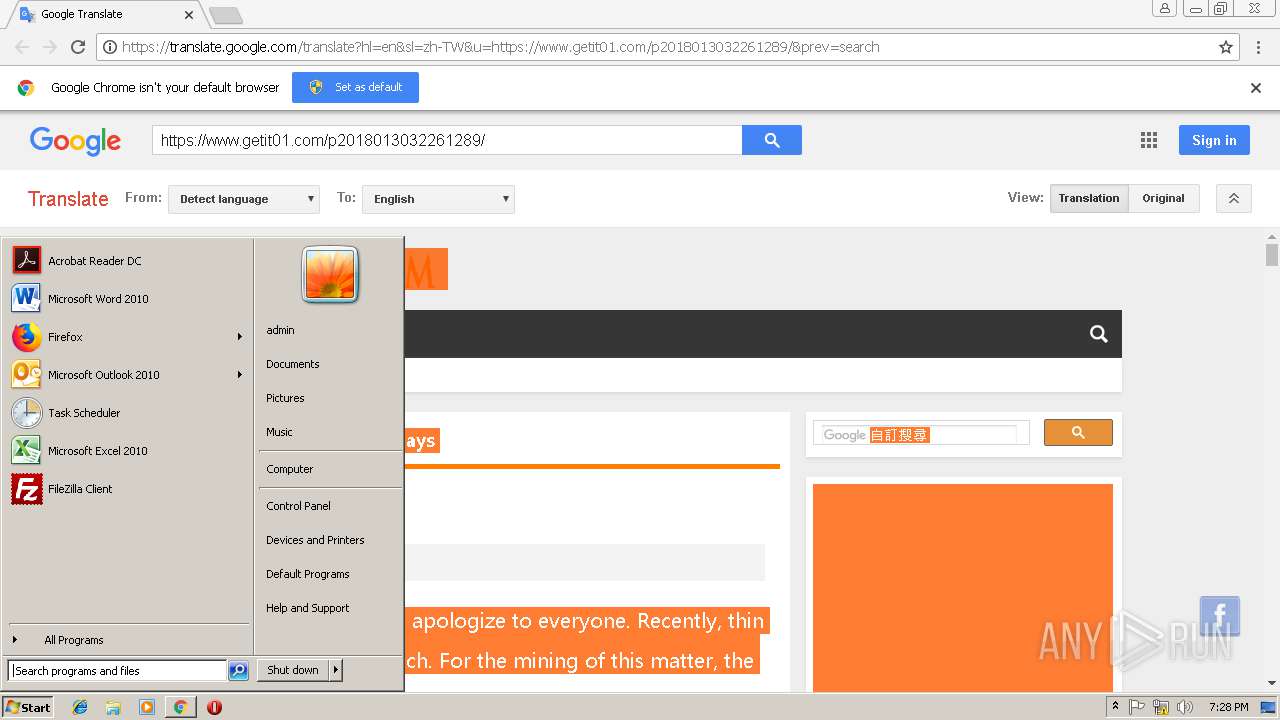Launch Microsoft Excel 2010

tap(127, 451)
